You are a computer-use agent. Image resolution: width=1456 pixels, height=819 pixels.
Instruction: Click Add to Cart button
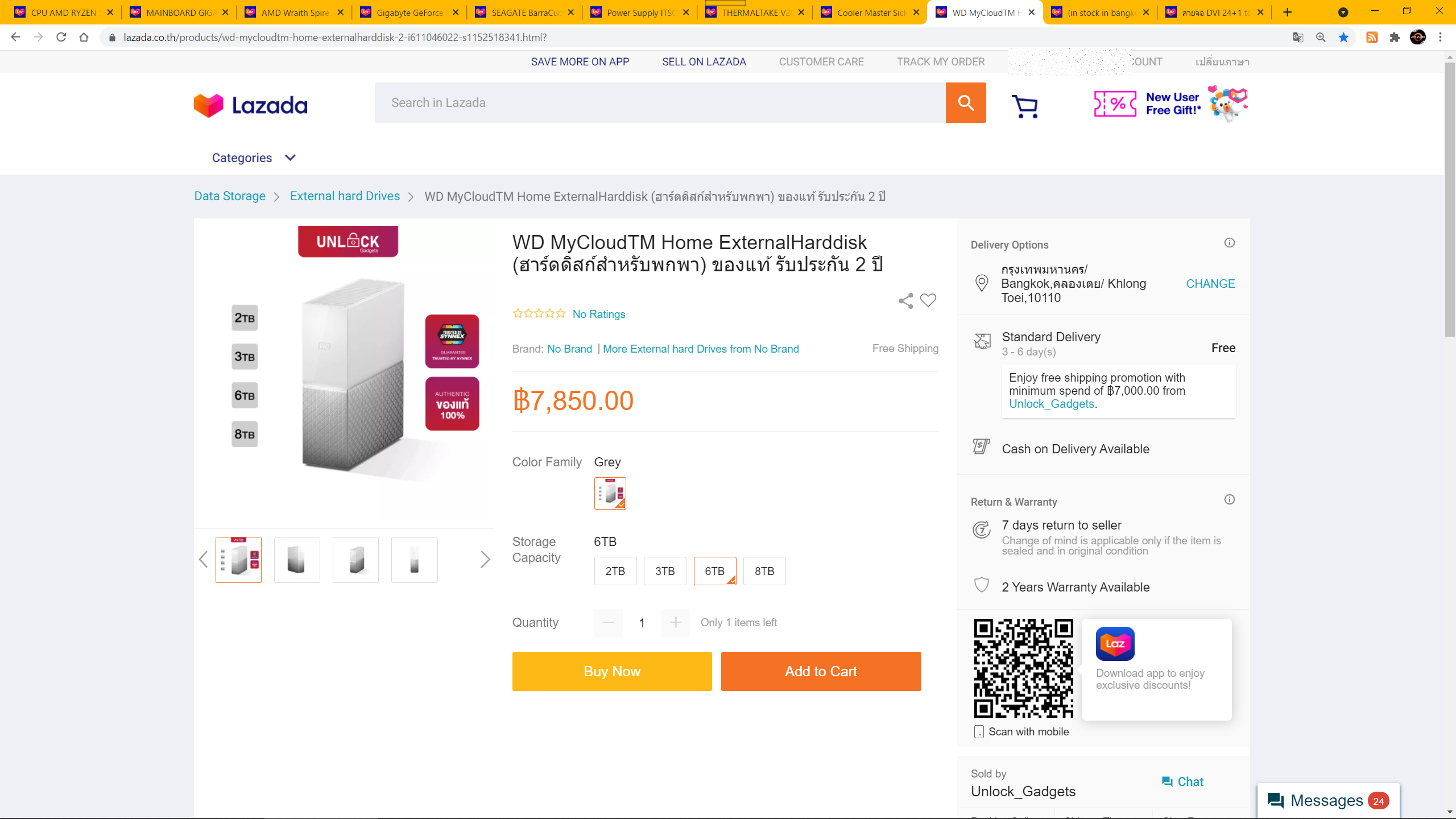point(821,671)
